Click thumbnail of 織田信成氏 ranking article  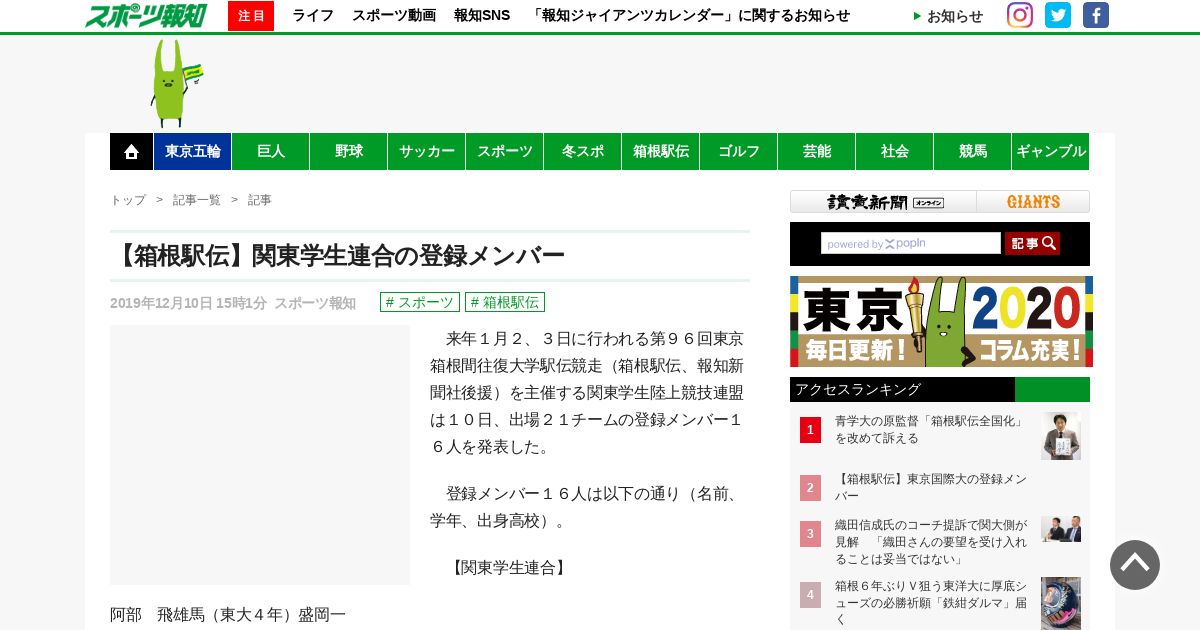[1061, 529]
